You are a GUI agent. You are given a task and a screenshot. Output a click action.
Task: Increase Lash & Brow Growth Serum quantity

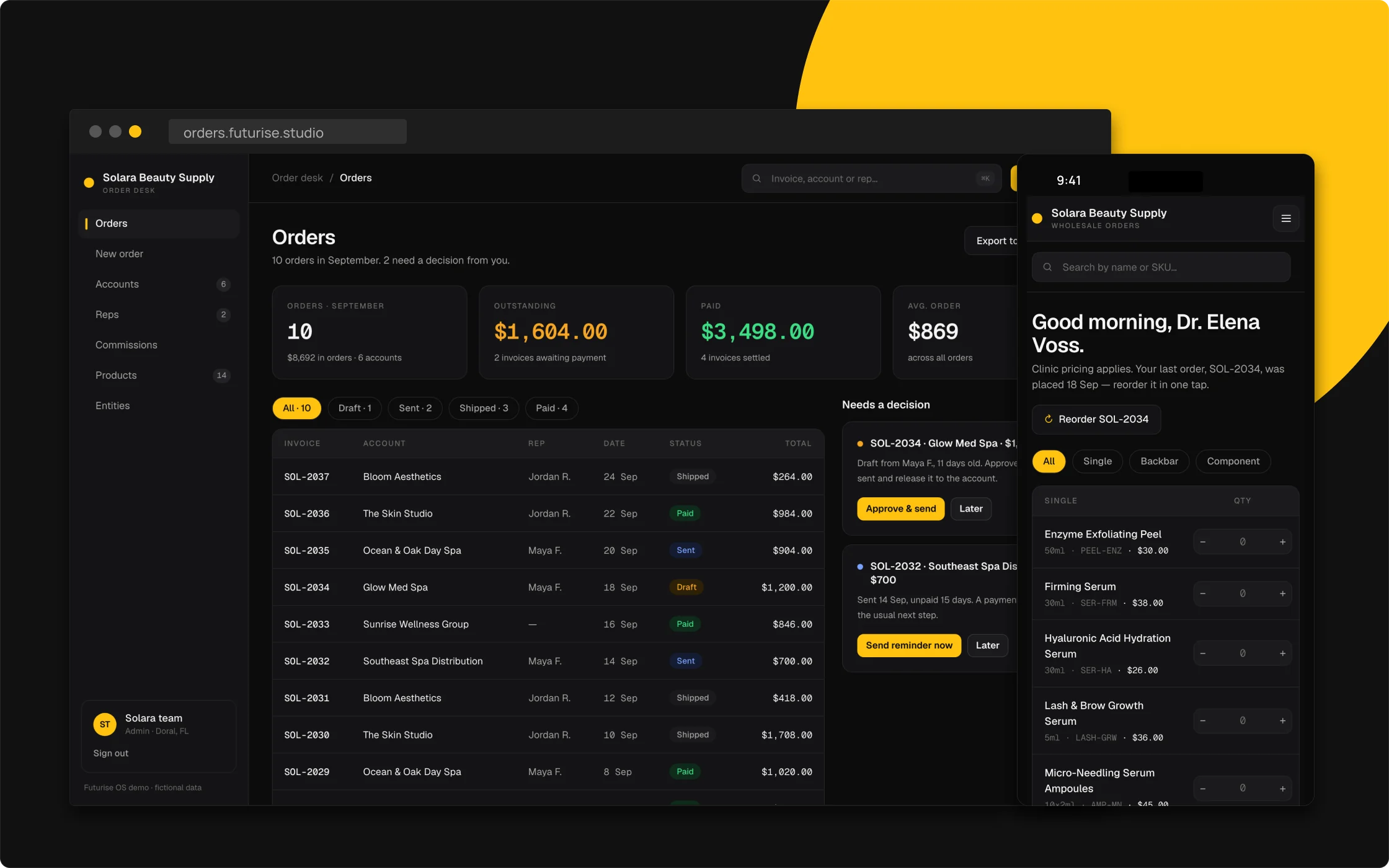click(1282, 720)
